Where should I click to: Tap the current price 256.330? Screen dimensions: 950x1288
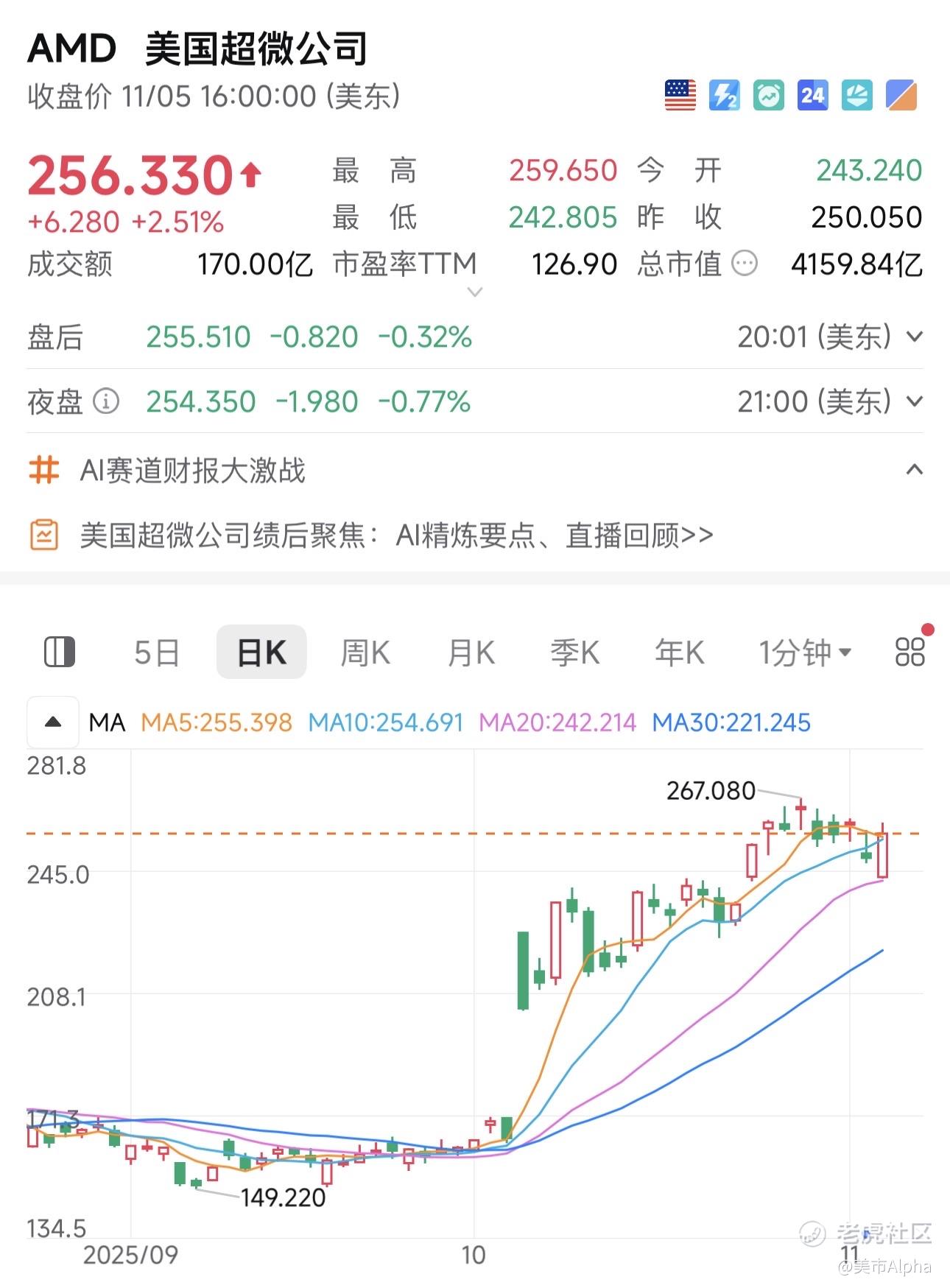pyautogui.click(x=130, y=176)
